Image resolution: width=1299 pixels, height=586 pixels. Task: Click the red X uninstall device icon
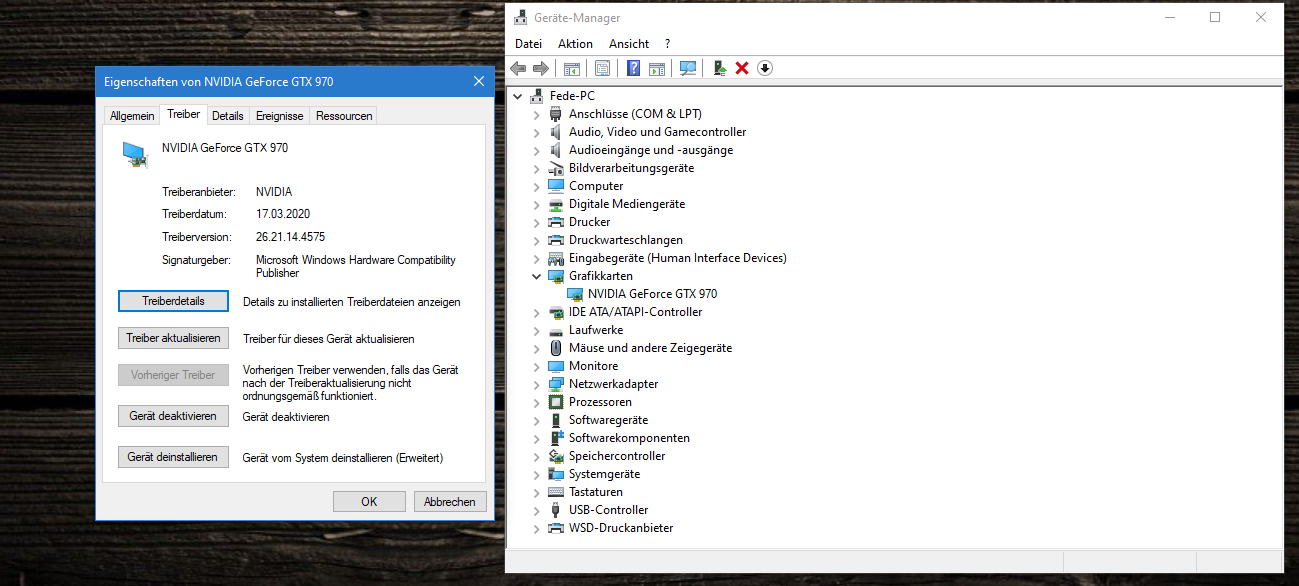point(742,68)
